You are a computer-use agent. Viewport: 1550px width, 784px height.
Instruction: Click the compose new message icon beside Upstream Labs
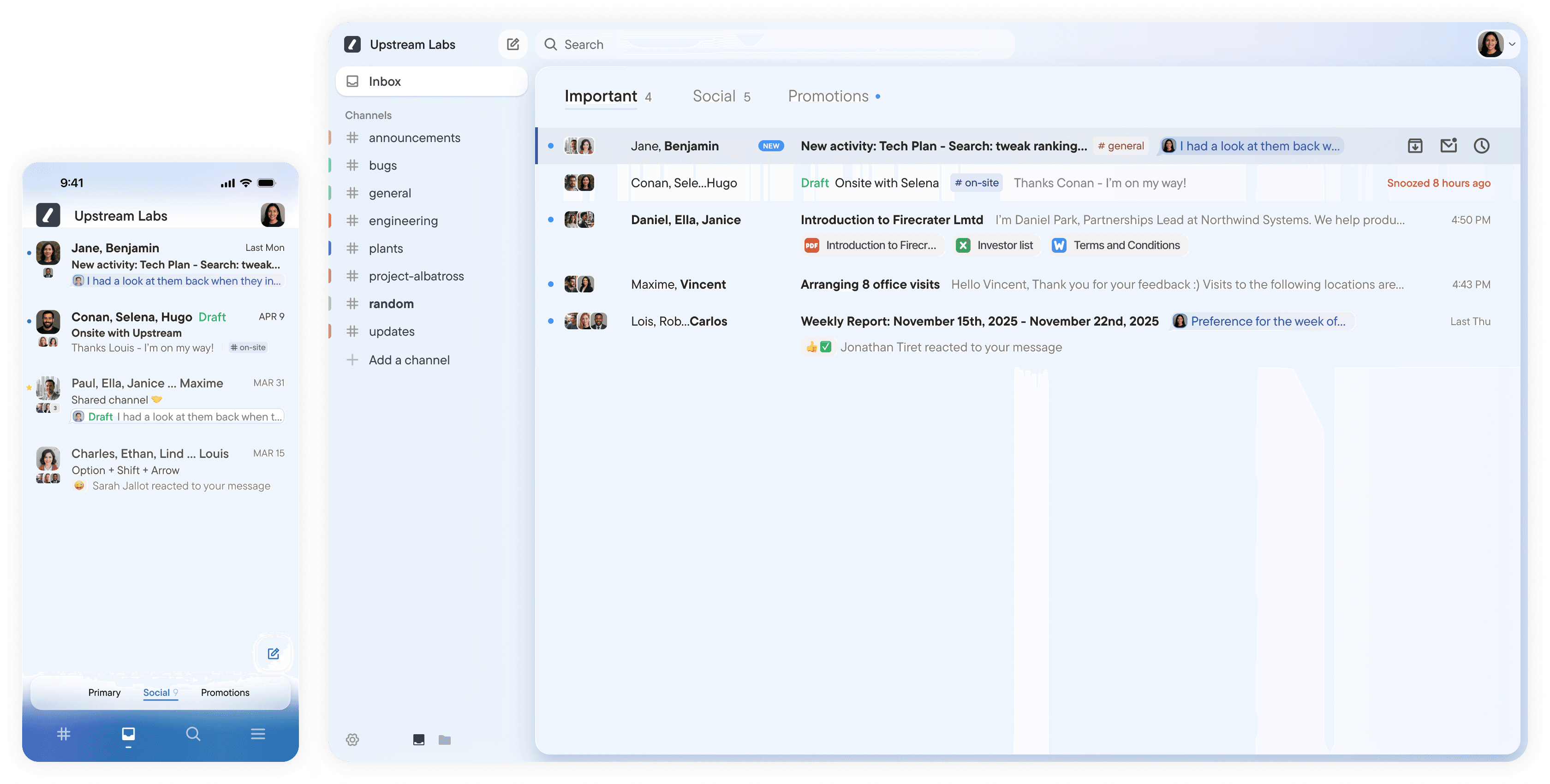click(513, 45)
